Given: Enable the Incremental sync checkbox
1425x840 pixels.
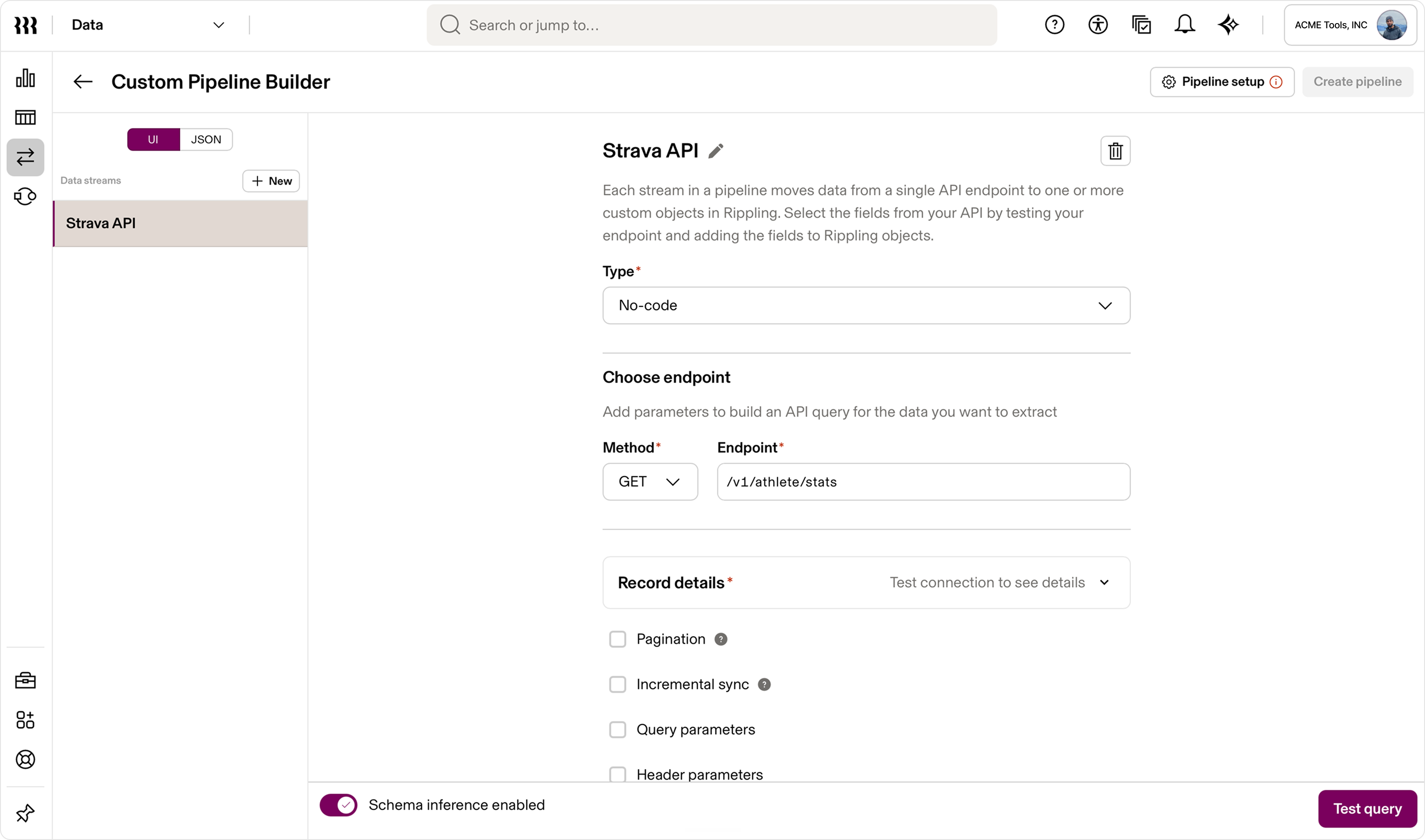Looking at the screenshot, I should point(618,684).
